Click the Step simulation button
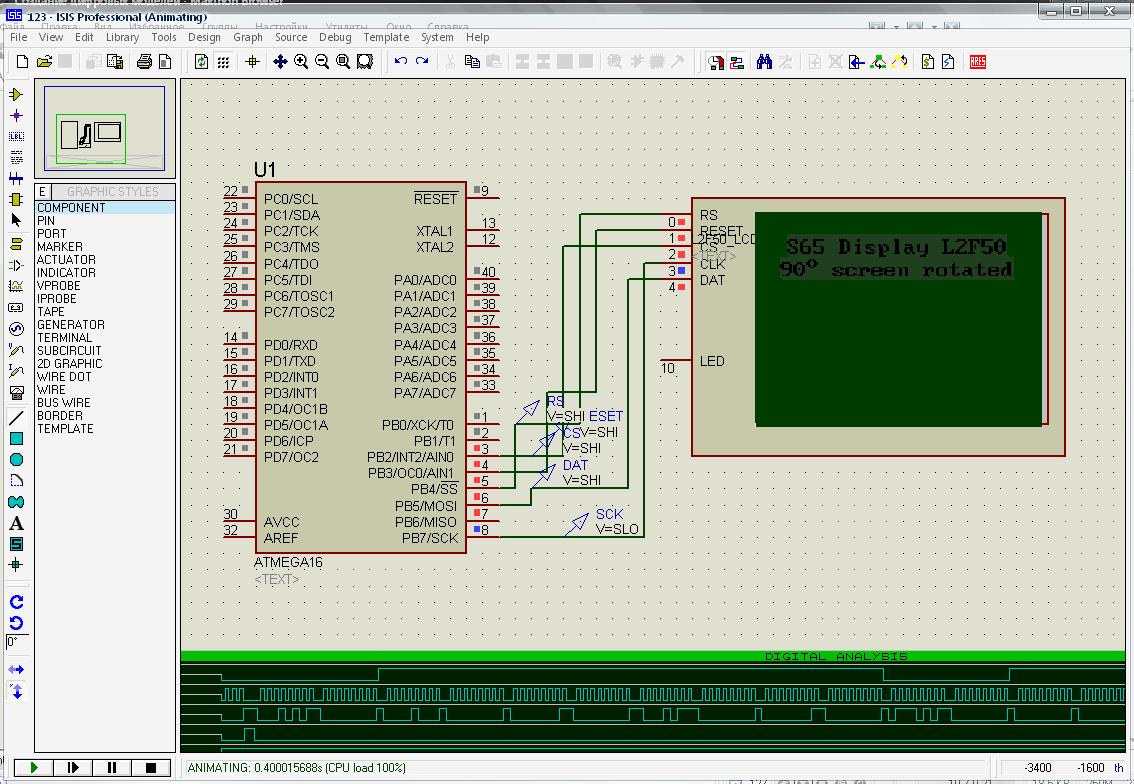The width and height of the screenshot is (1134, 784). [x=72, y=767]
